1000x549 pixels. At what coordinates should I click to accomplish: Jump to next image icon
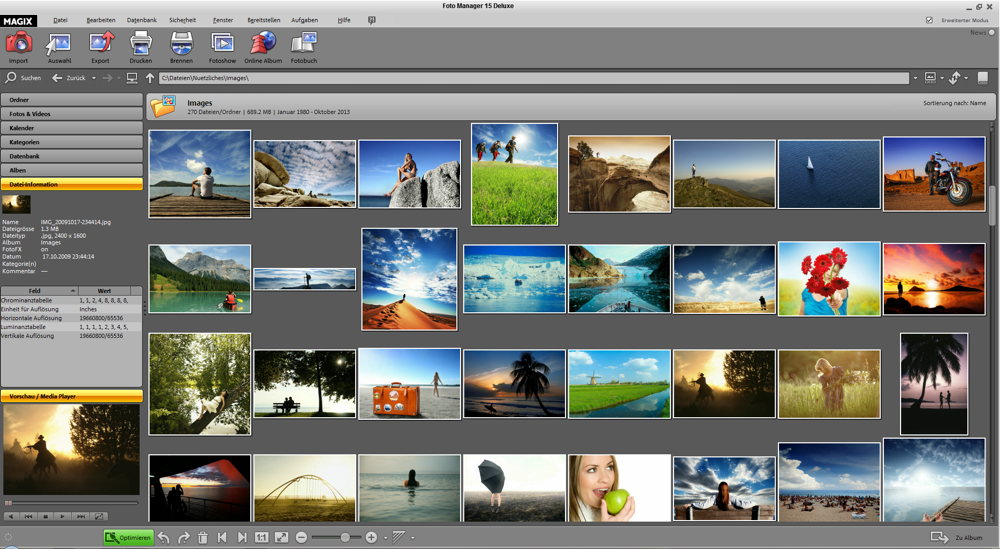click(242, 538)
